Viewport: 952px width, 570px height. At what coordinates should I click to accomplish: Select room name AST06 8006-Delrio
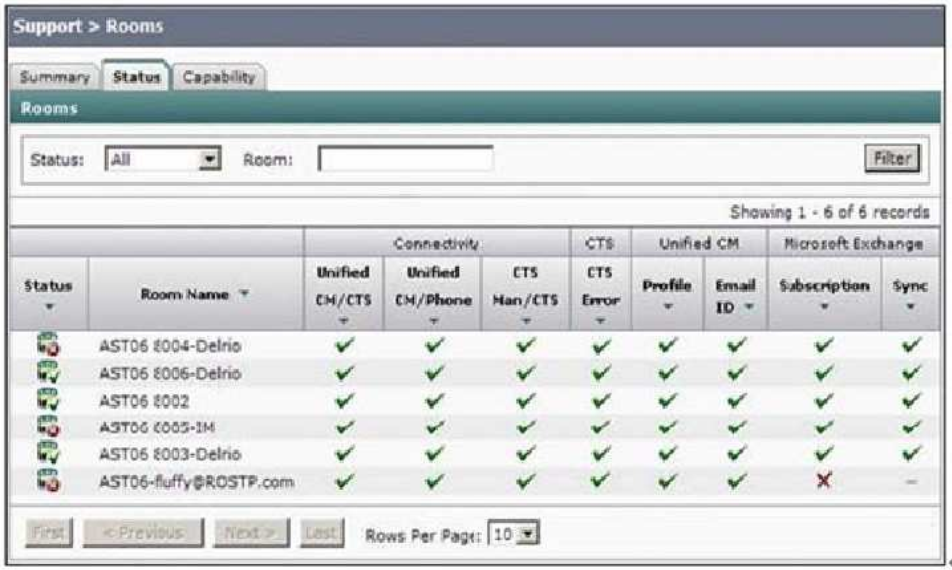(170, 373)
